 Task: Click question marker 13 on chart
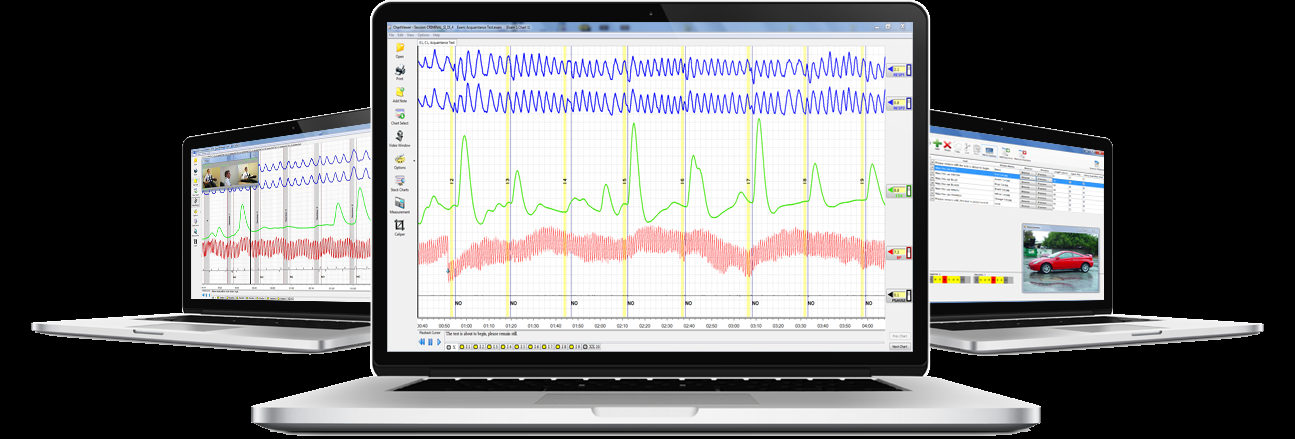pos(508,182)
